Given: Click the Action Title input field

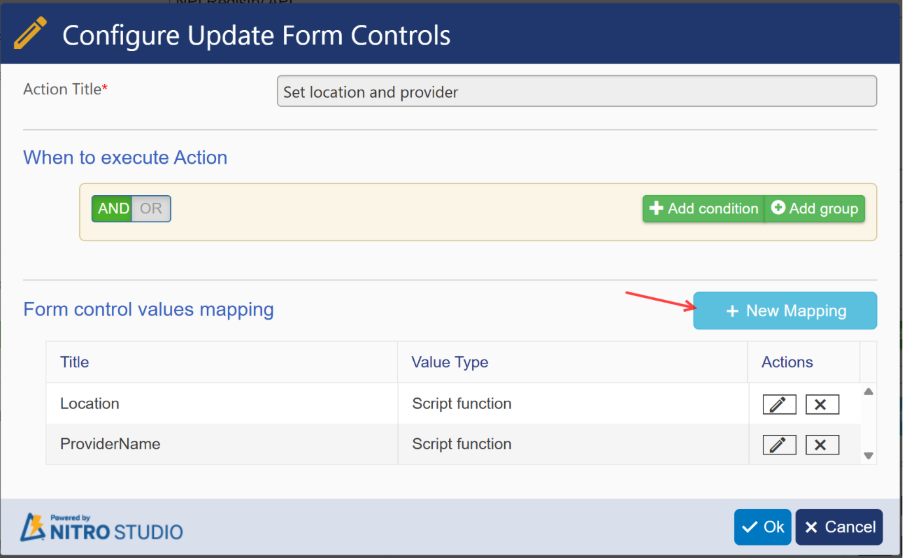Looking at the screenshot, I should click(x=576, y=92).
